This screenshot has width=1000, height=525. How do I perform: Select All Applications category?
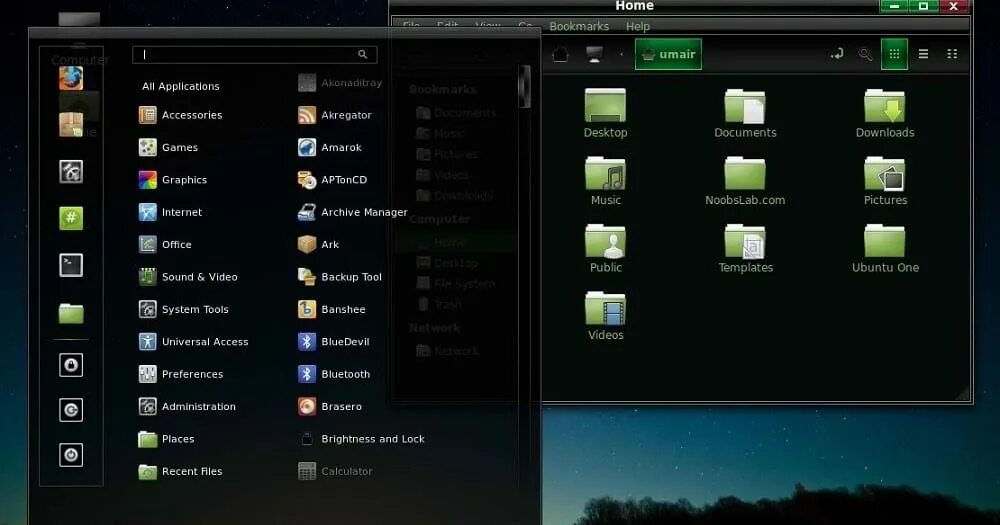coord(180,86)
